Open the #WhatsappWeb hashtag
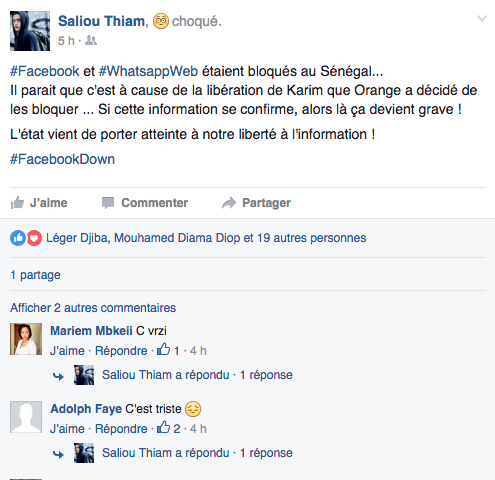Image resolution: width=495 pixels, height=480 pixels. pyautogui.click(x=149, y=71)
